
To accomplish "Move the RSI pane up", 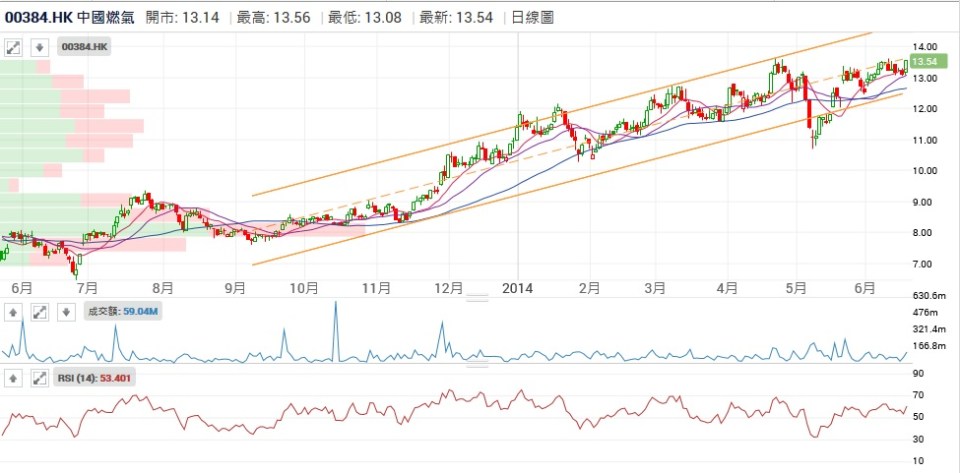I will [x=14, y=378].
